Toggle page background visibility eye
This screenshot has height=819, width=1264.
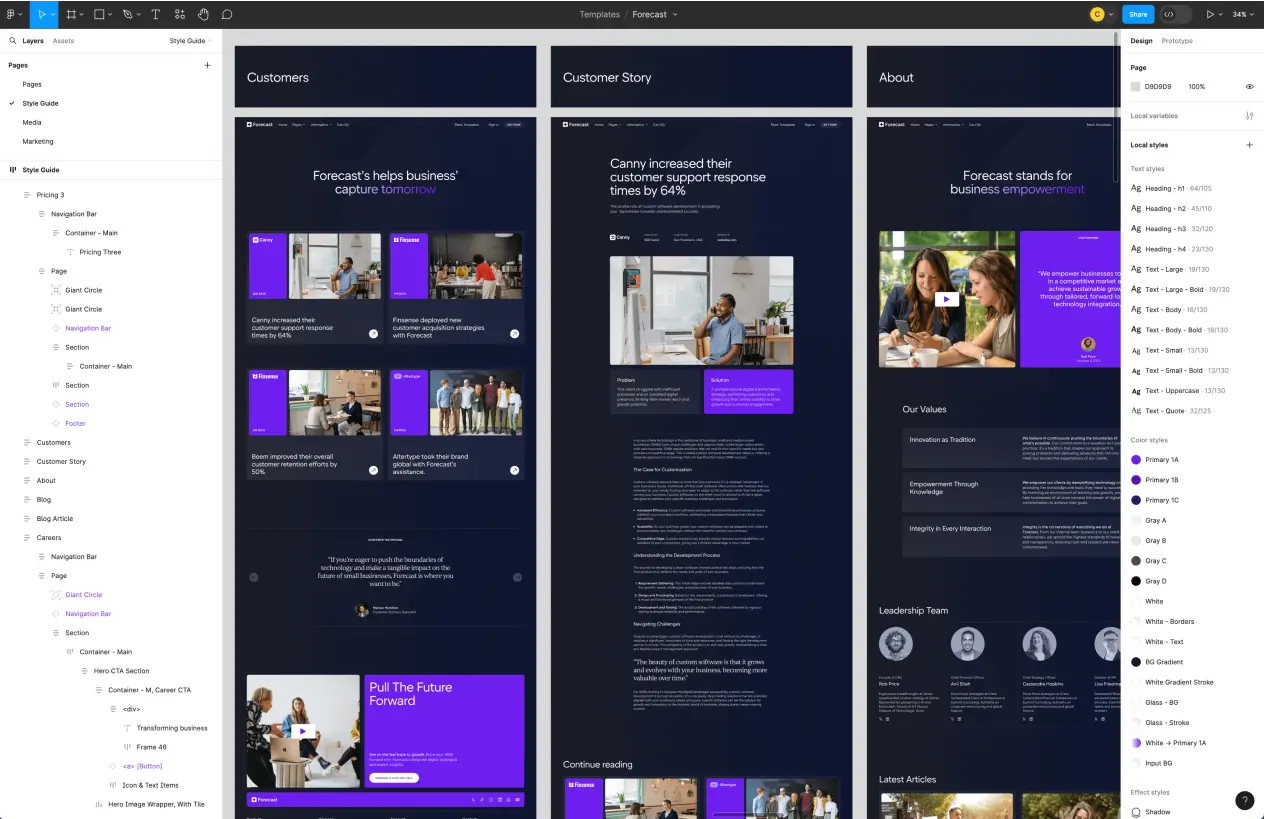(x=1249, y=87)
